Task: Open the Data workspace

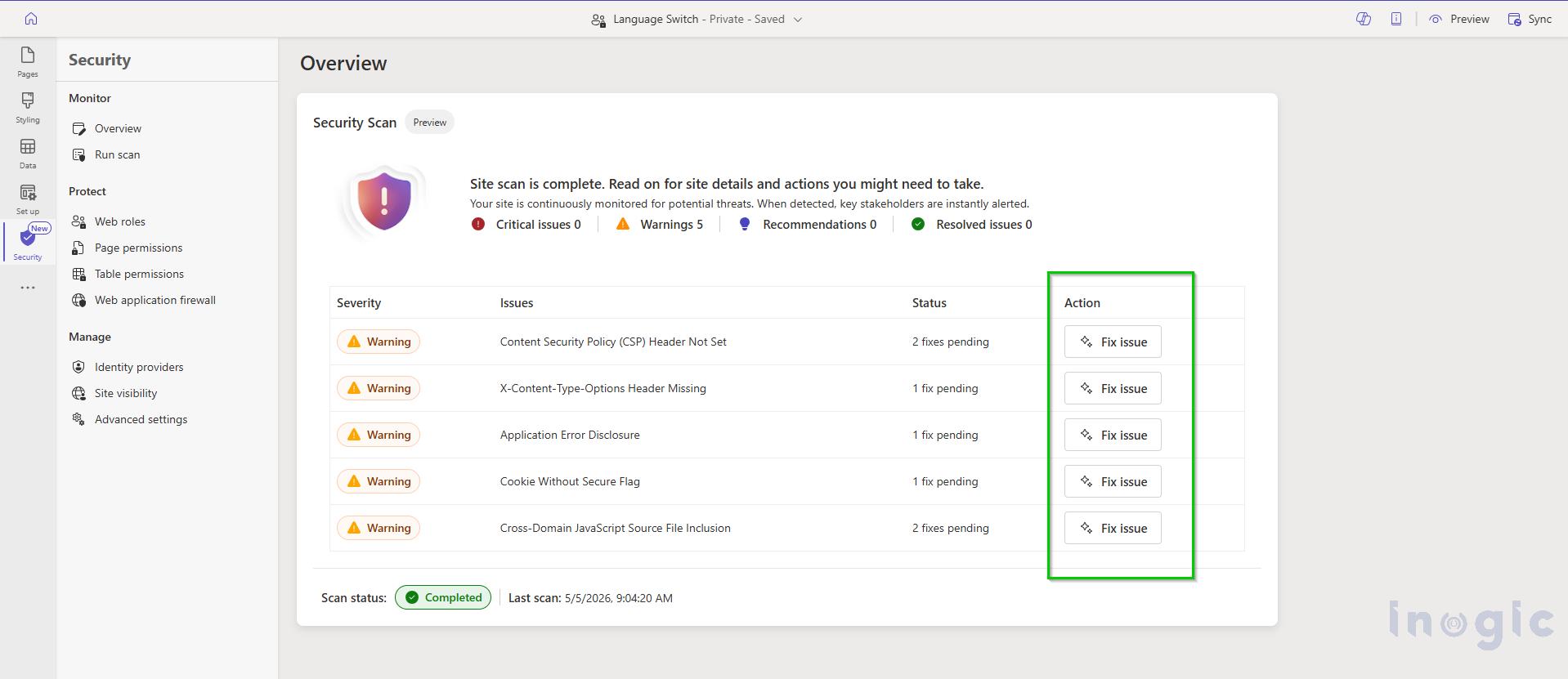Action: 28,154
